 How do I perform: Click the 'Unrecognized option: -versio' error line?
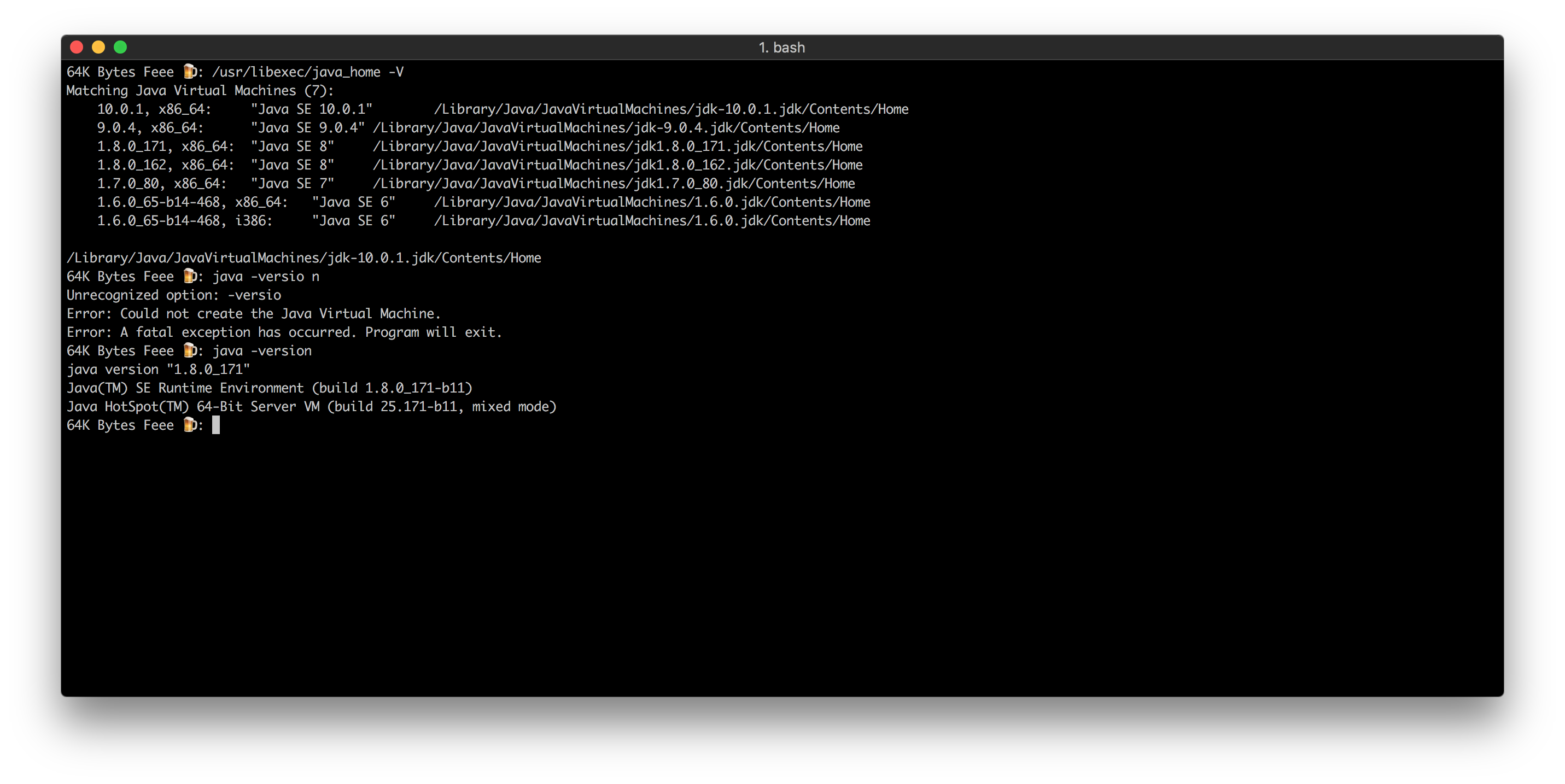pyautogui.click(x=174, y=295)
